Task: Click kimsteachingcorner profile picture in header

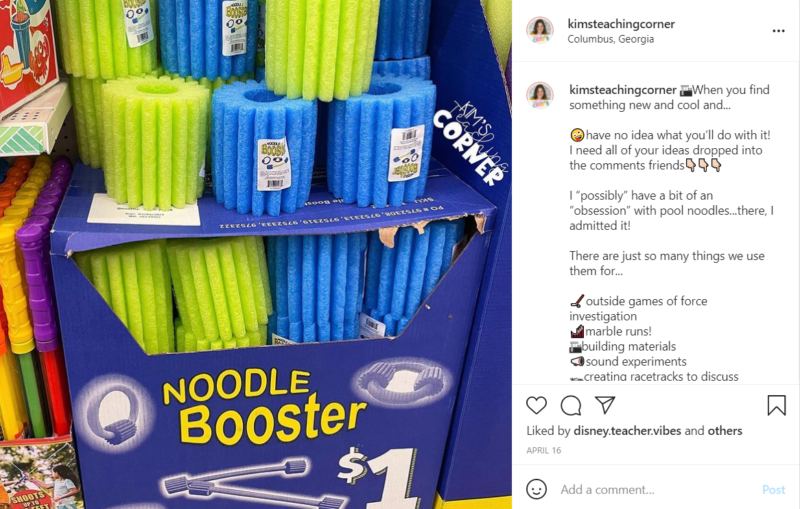Action: [x=540, y=30]
